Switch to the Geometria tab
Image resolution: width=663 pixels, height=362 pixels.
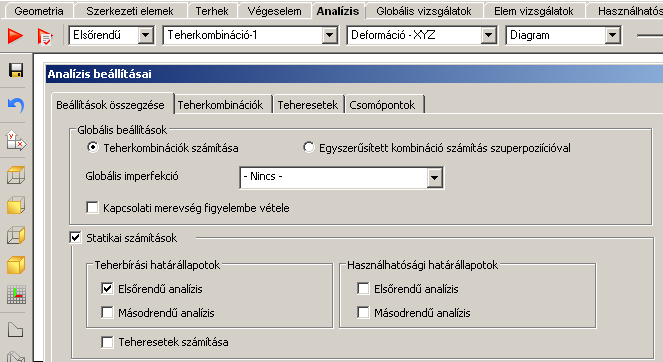(x=38, y=11)
